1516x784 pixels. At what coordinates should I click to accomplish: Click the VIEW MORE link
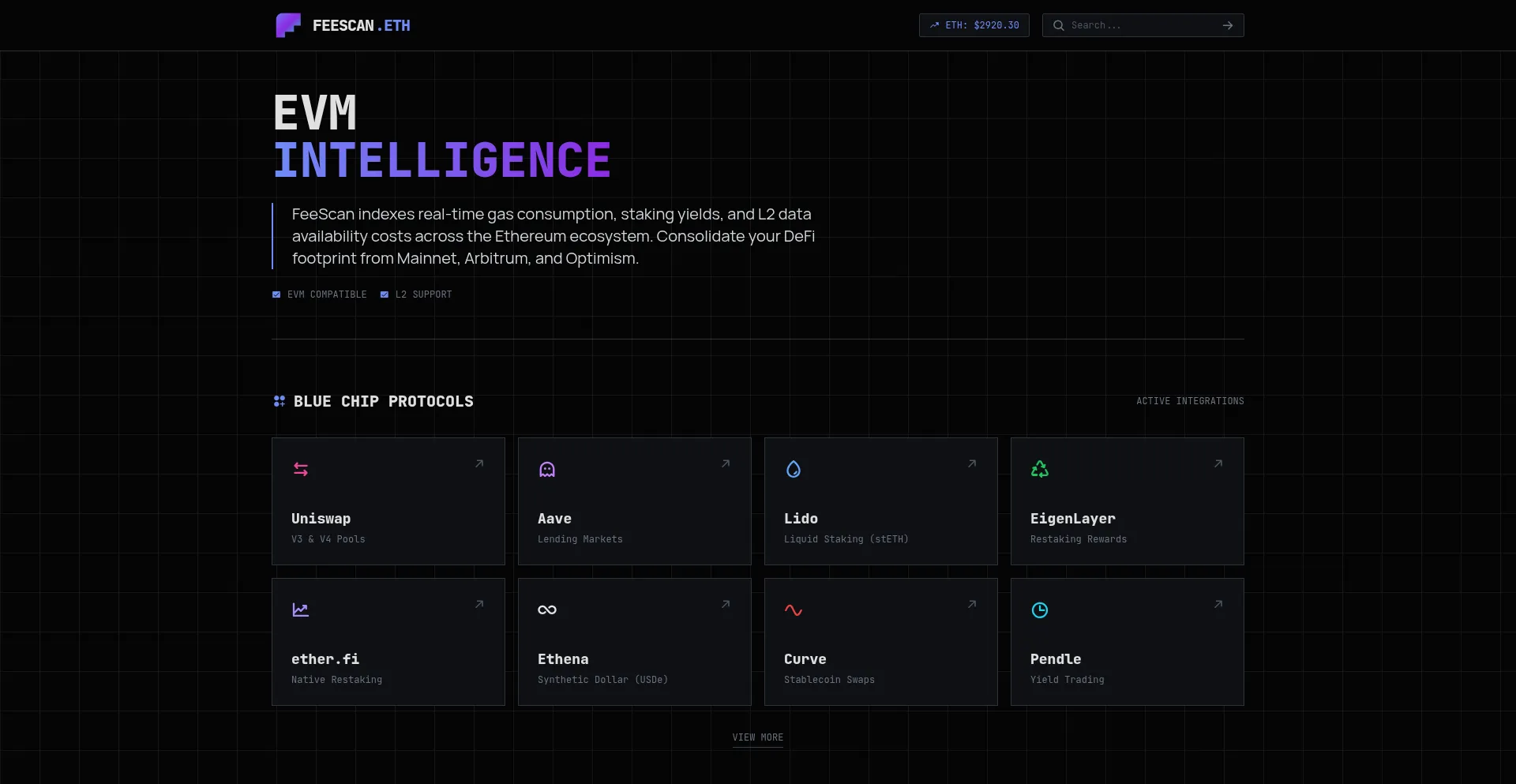point(757,737)
